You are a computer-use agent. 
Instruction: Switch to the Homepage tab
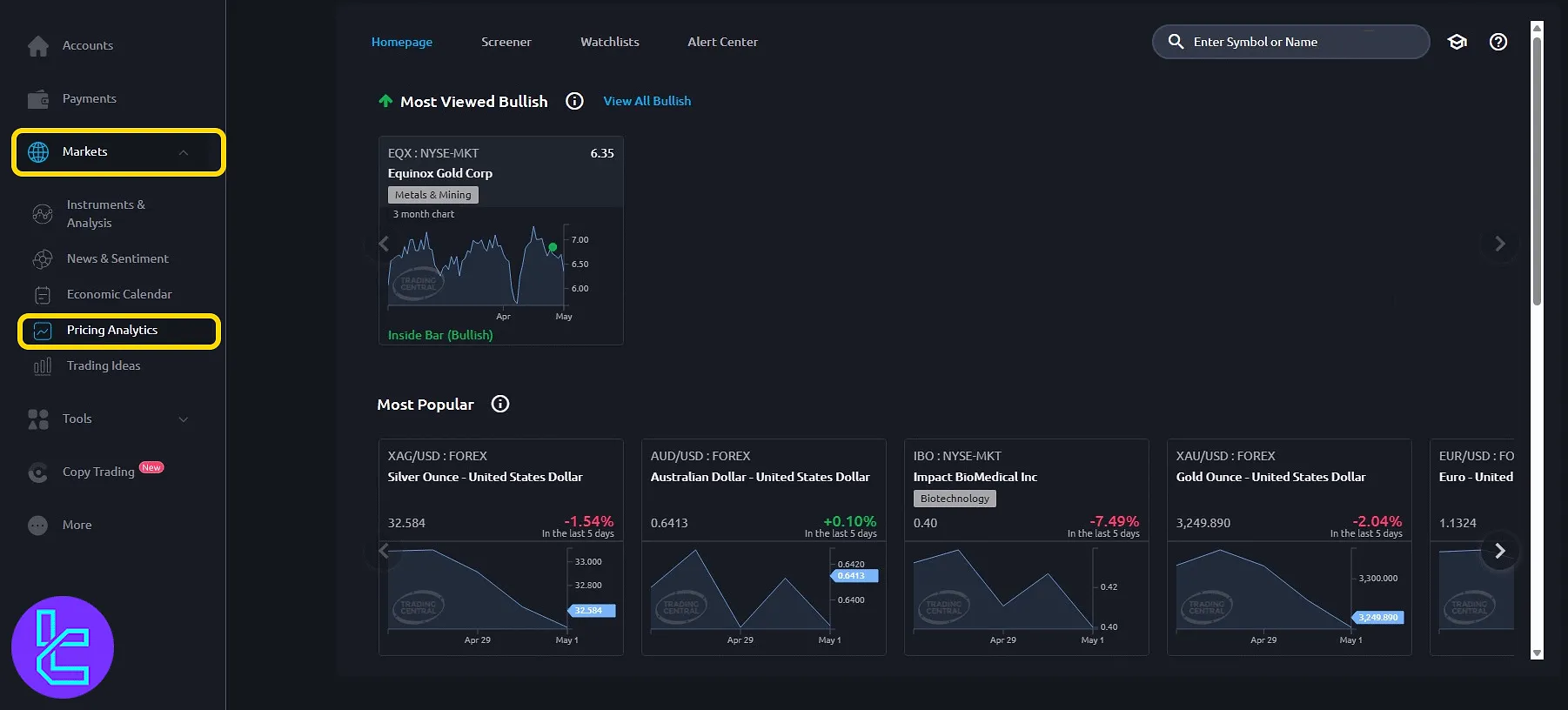402,42
